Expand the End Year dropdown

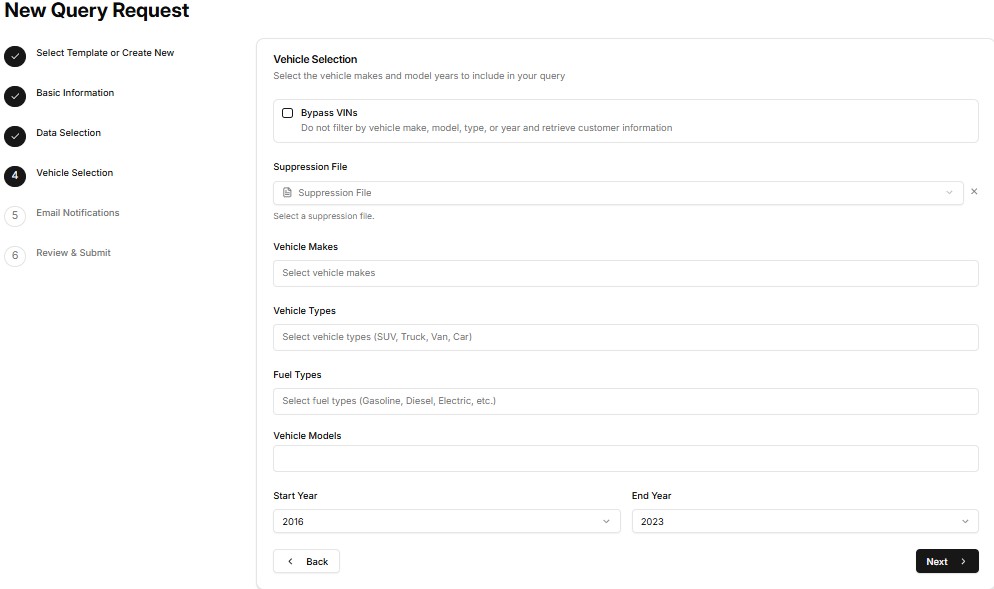(x=805, y=521)
